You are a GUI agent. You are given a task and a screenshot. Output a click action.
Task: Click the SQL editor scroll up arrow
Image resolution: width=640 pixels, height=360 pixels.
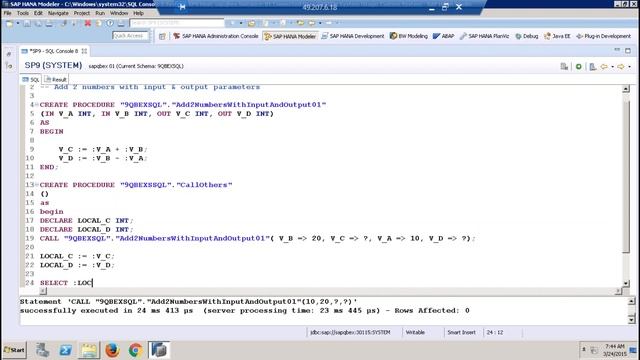(x=626, y=89)
